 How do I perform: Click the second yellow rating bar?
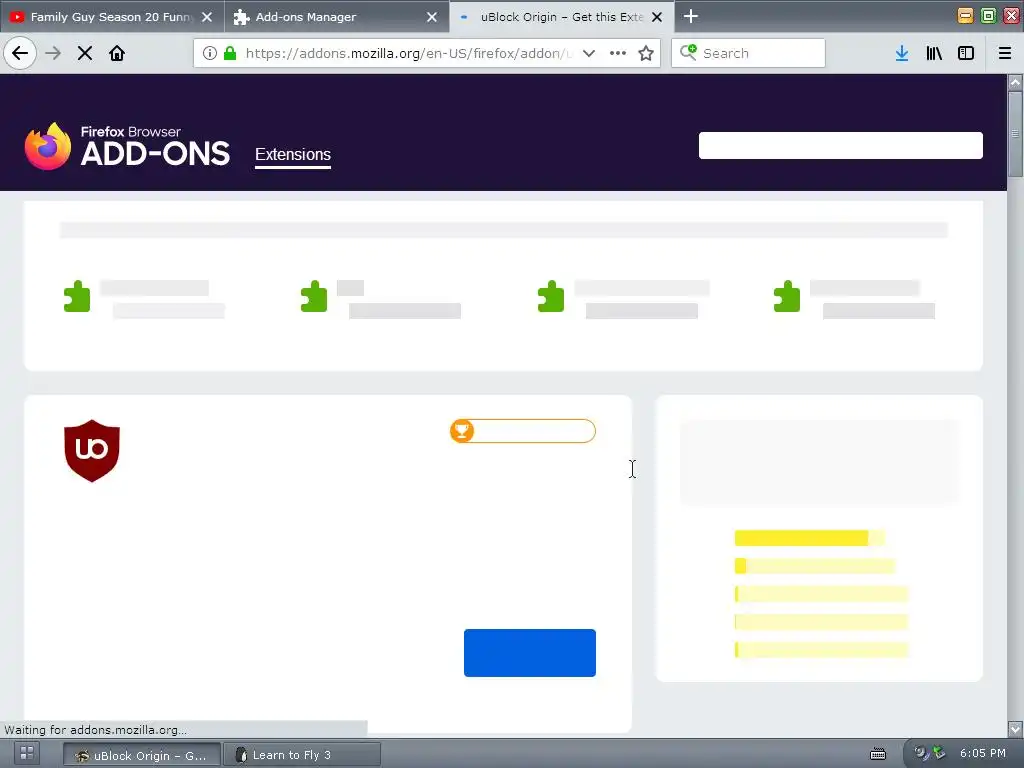pyautogui.click(x=814, y=566)
